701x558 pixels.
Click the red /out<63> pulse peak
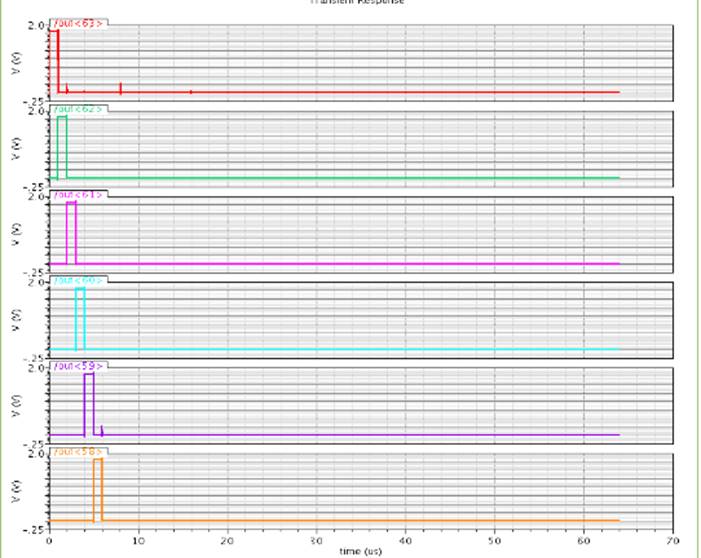click(54, 31)
